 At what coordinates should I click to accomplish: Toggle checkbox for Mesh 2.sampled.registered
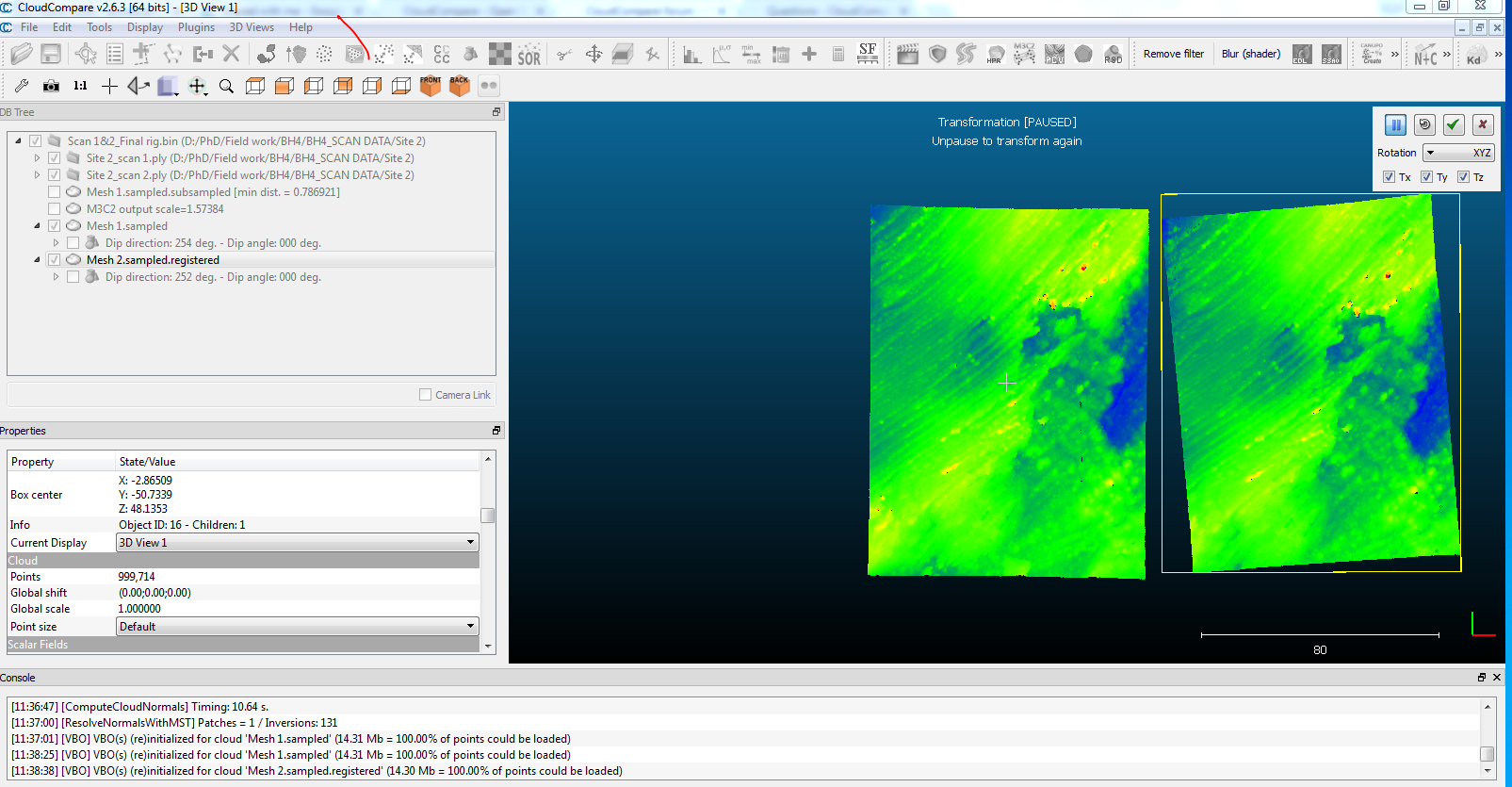54,260
